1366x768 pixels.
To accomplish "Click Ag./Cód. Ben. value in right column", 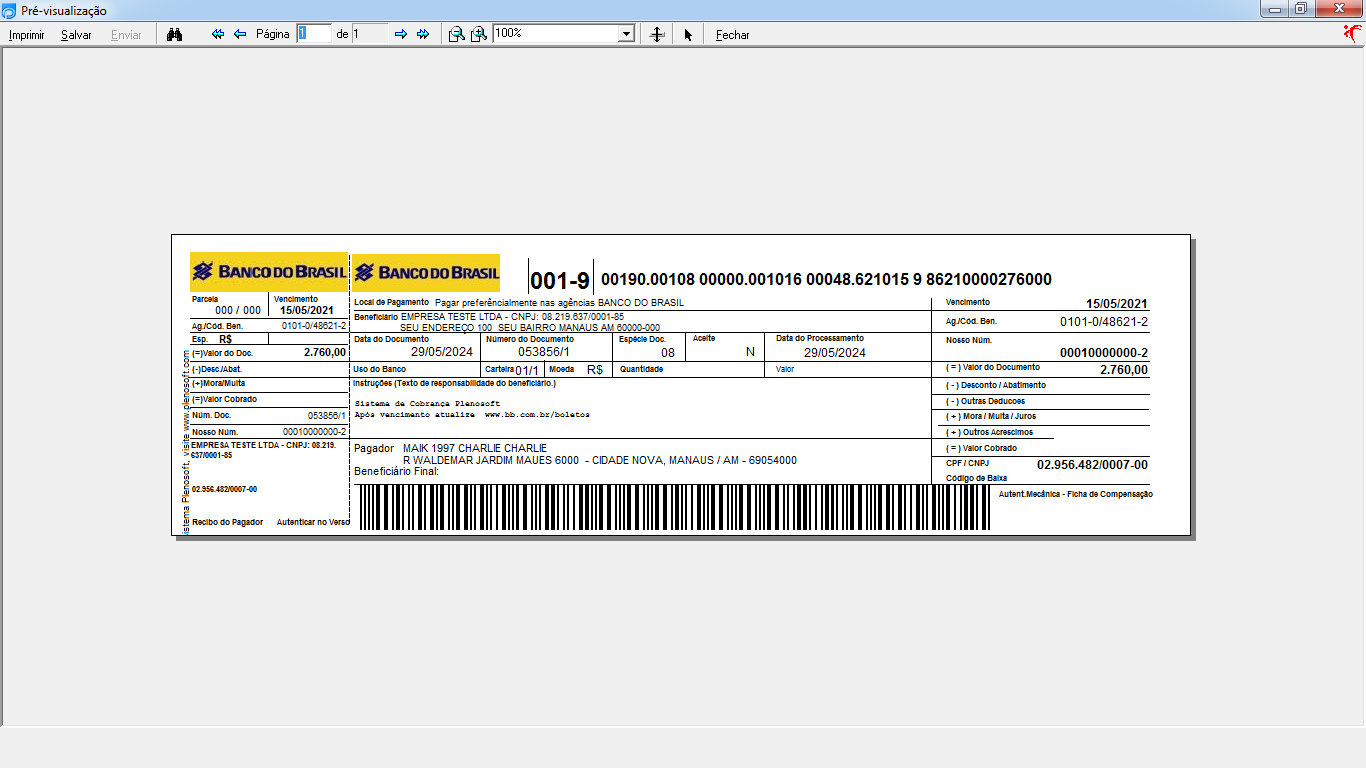I will point(1104,322).
